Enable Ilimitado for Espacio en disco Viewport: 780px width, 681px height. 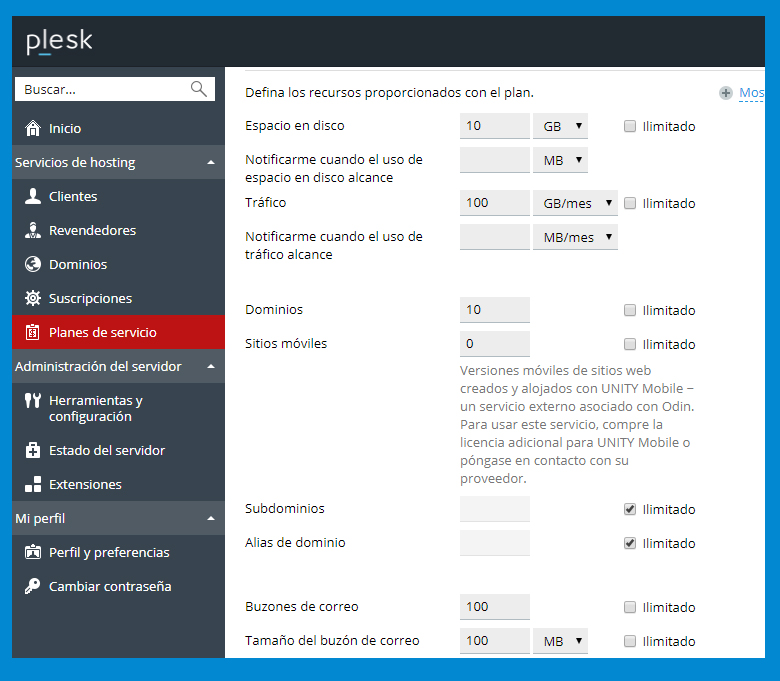point(630,126)
